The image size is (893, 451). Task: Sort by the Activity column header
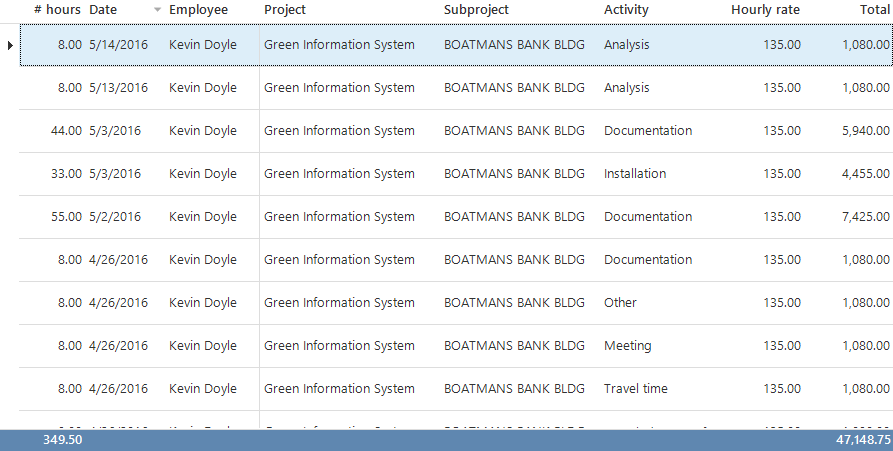coord(626,10)
